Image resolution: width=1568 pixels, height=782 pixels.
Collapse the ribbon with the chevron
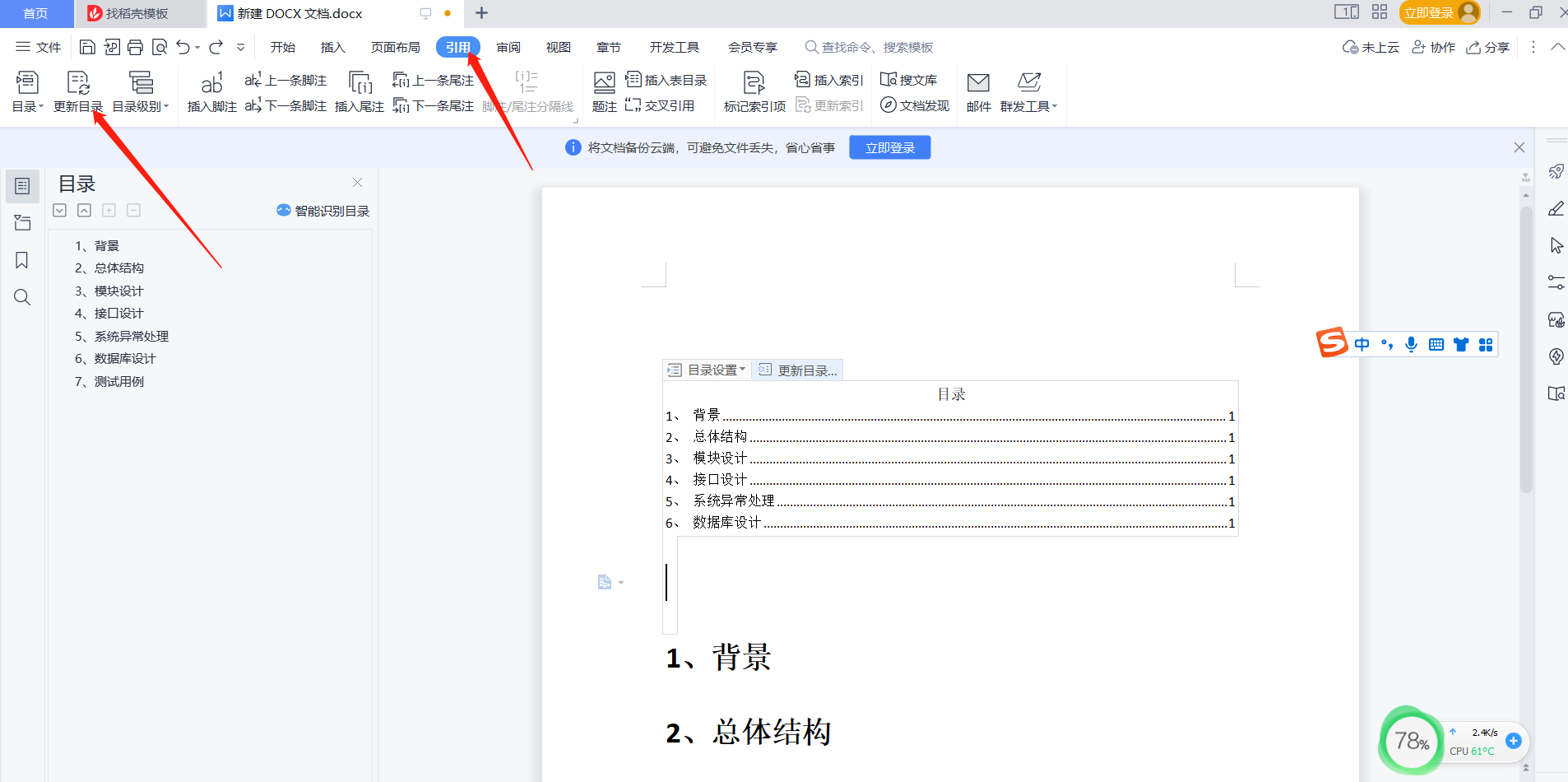[x=1557, y=47]
